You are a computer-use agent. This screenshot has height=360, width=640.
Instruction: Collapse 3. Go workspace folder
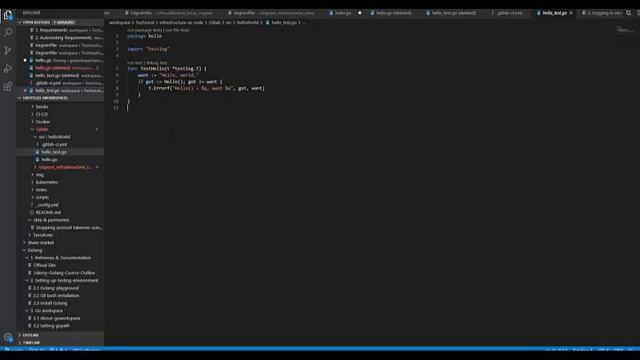coord(46,311)
